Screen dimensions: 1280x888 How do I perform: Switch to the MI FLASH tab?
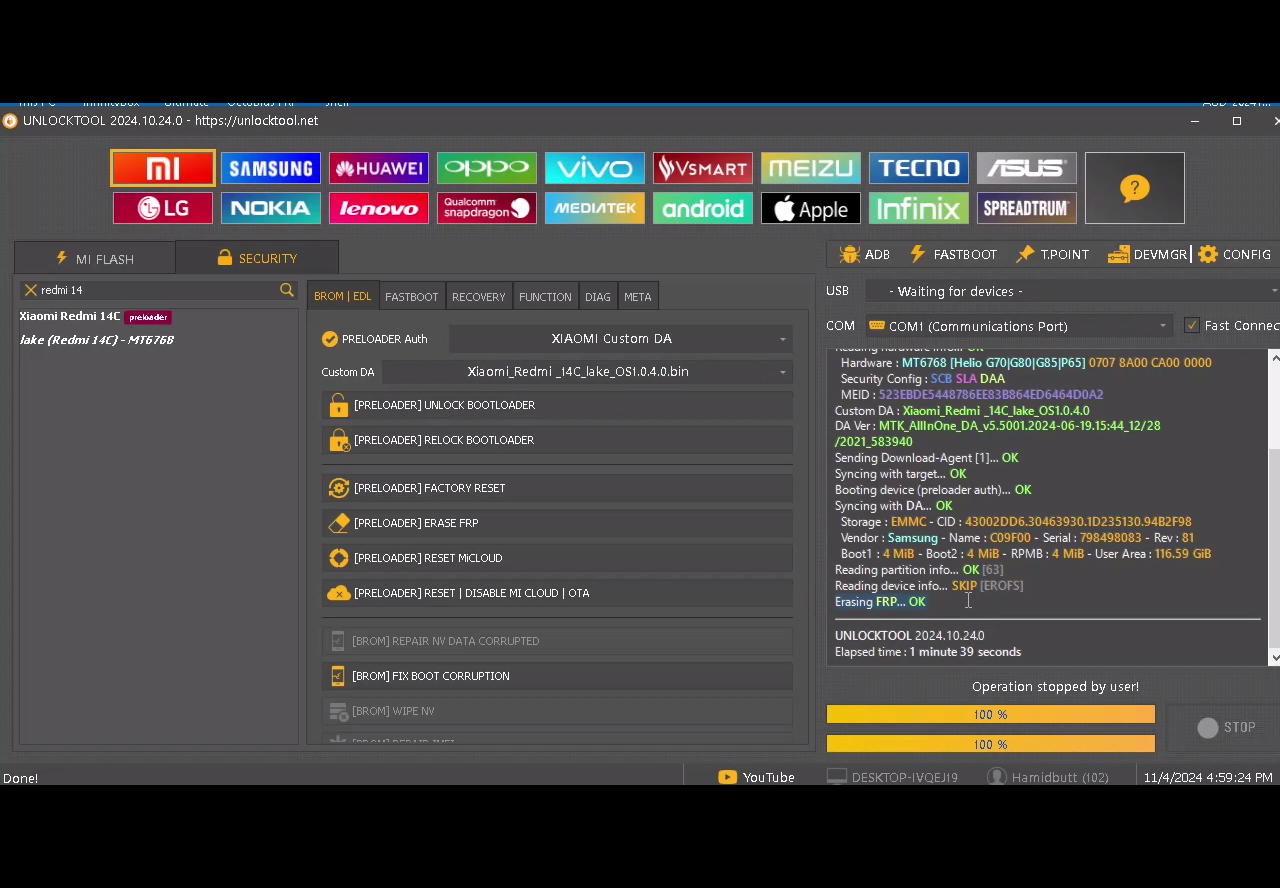95,259
